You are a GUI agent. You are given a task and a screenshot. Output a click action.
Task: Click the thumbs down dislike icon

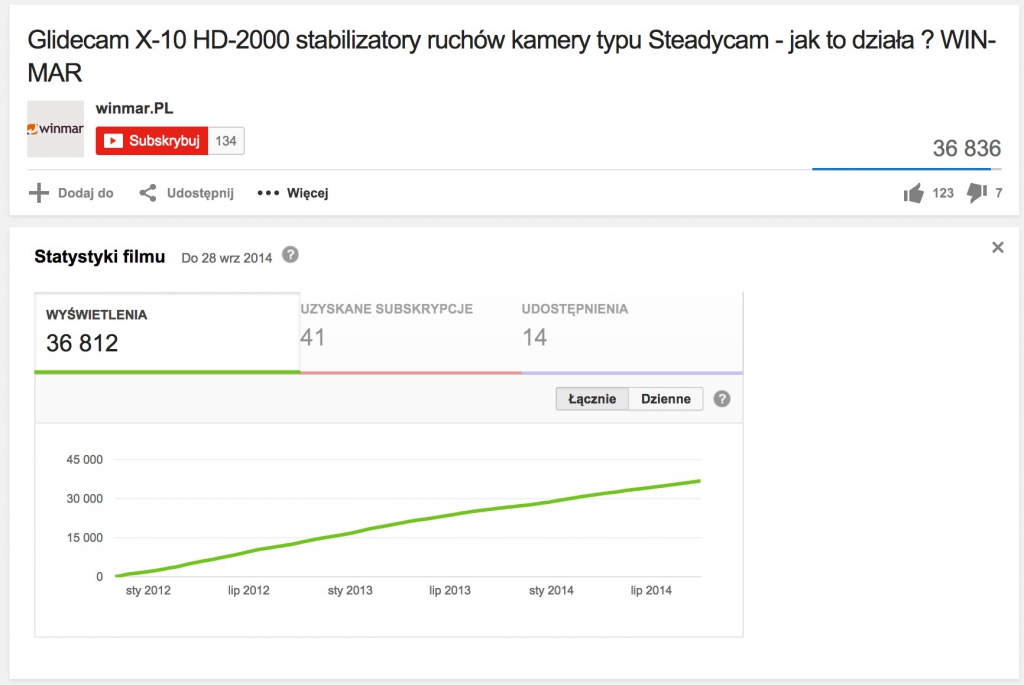click(976, 194)
